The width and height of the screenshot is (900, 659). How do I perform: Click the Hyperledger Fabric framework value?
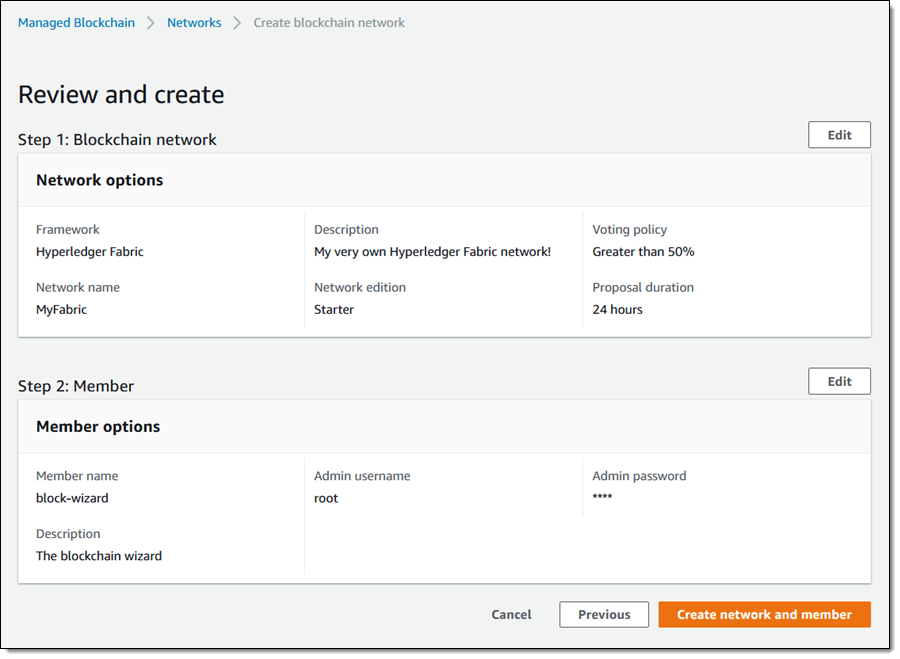coord(90,252)
